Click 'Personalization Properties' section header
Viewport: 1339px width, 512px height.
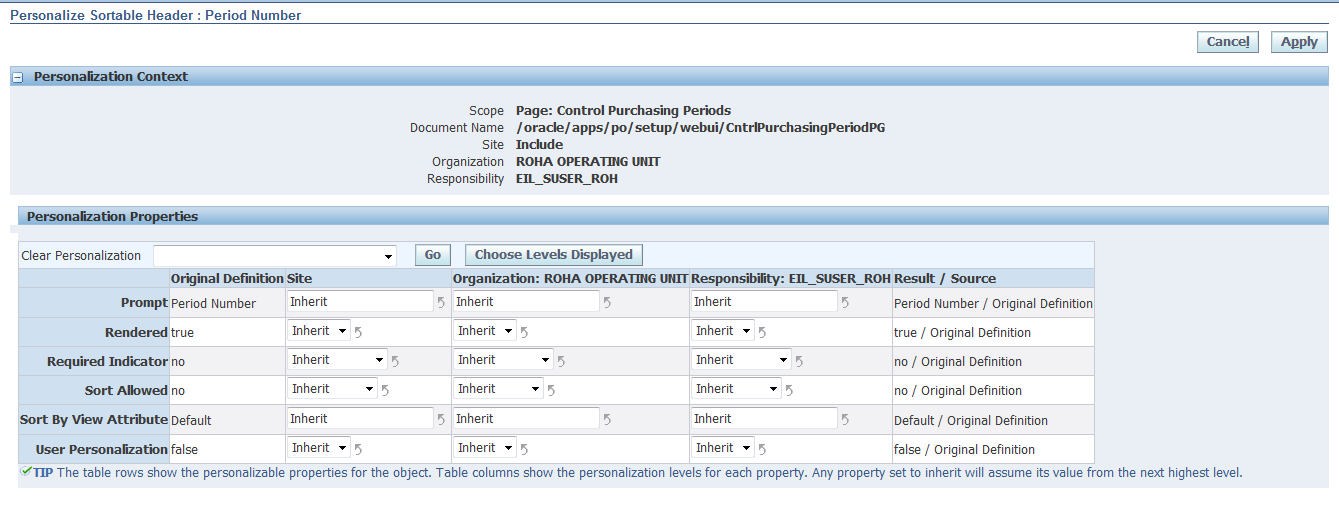click(x=112, y=216)
